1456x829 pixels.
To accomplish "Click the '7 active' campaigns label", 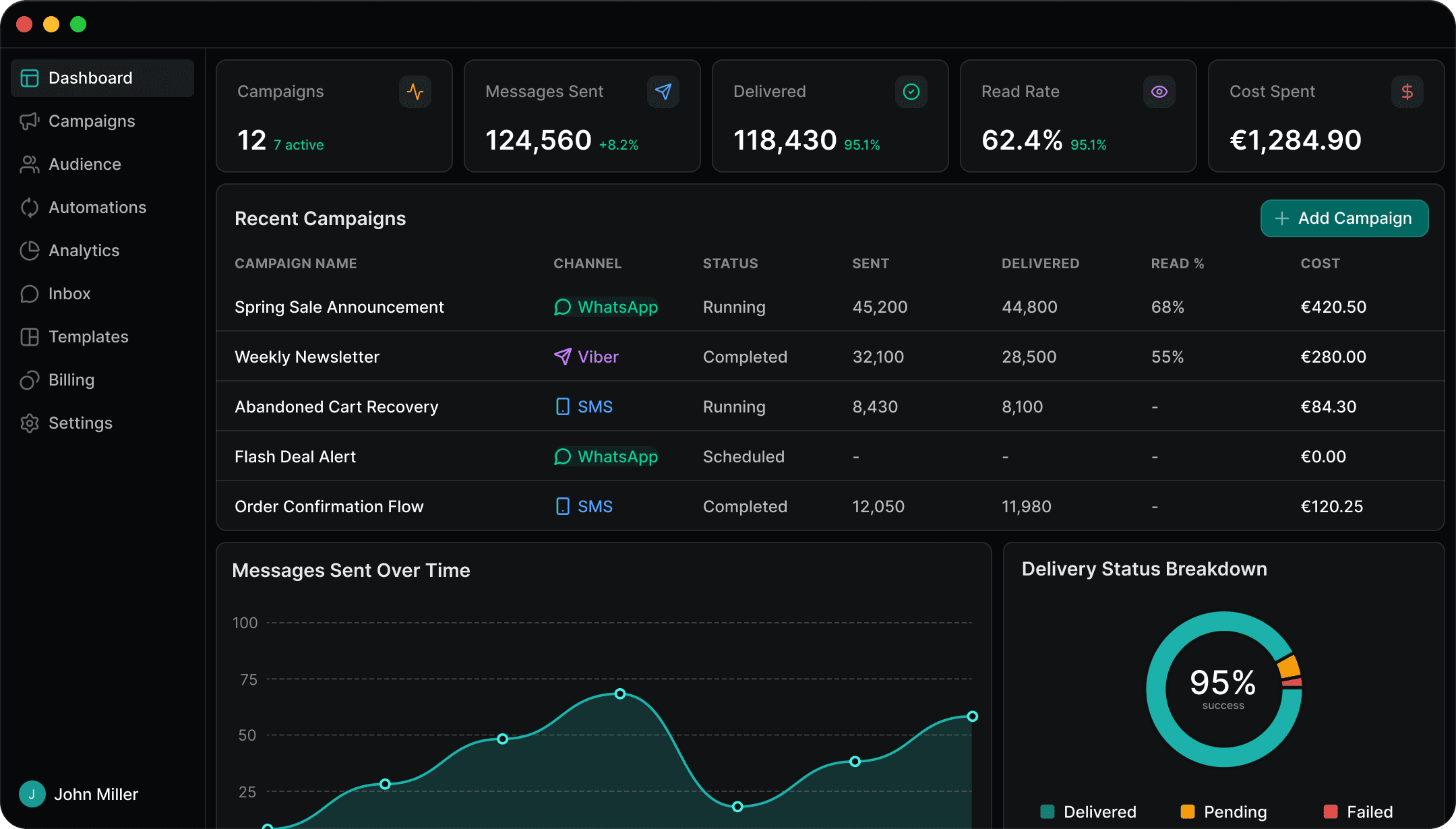I will pos(299,145).
